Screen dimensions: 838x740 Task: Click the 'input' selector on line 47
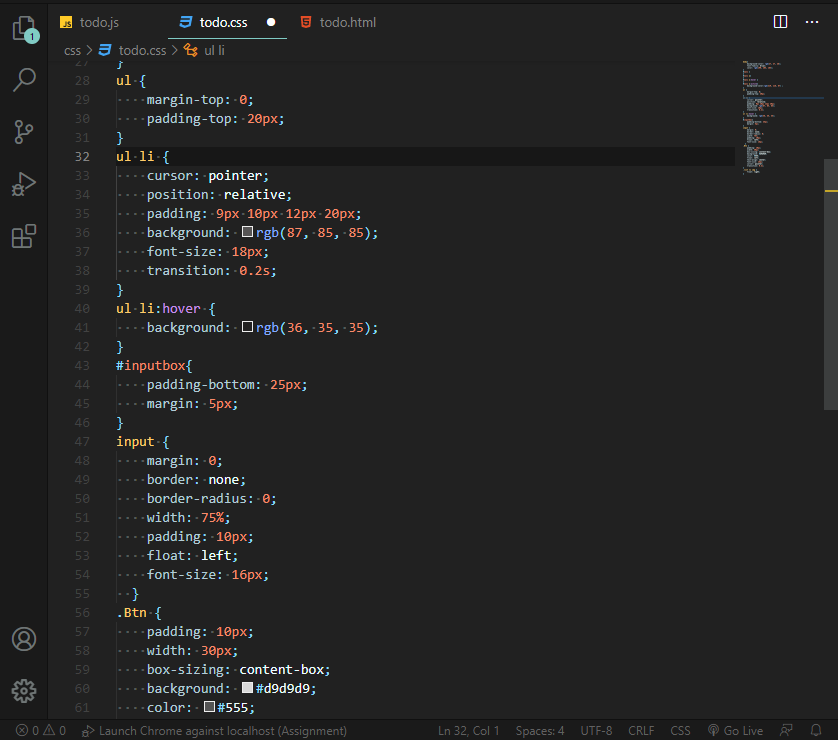(x=135, y=441)
